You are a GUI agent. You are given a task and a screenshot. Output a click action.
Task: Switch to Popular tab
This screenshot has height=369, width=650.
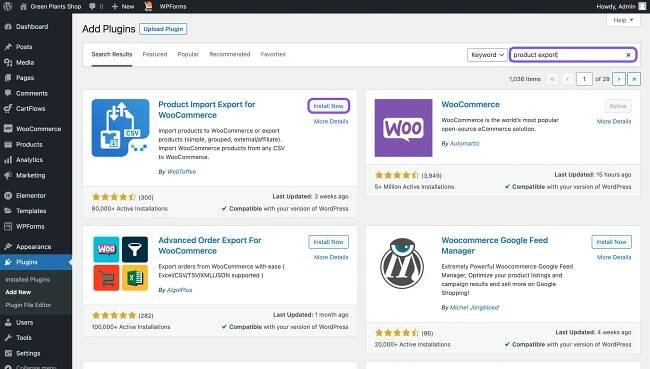188,54
